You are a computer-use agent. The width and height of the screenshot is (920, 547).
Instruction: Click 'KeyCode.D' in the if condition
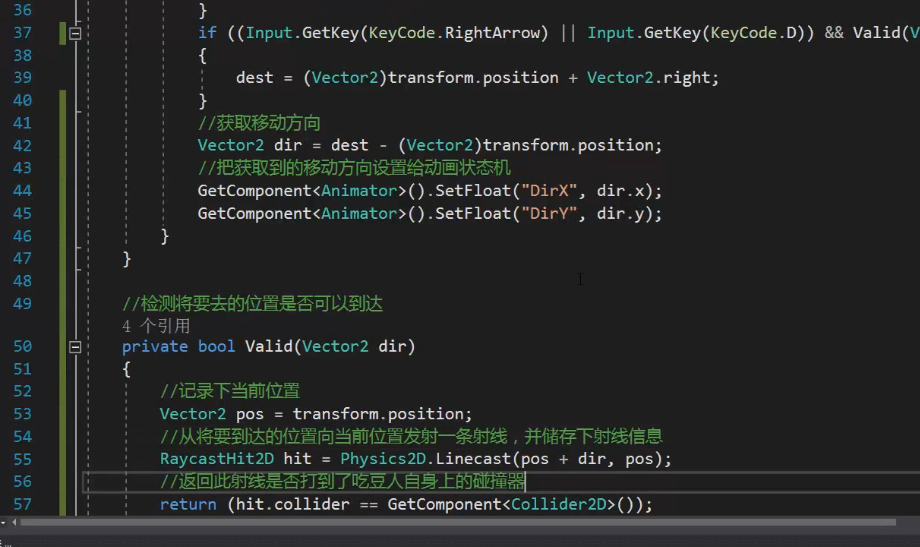(x=753, y=33)
